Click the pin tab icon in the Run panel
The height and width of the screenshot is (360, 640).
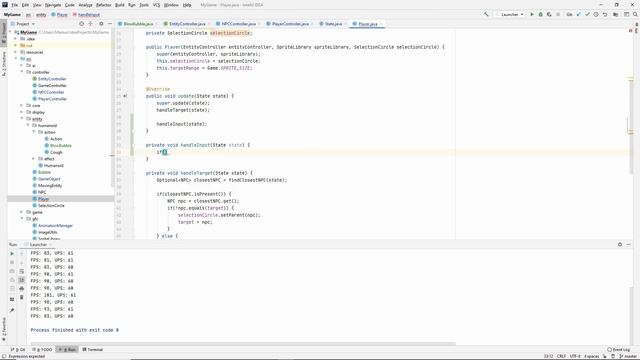pos(12,310)
